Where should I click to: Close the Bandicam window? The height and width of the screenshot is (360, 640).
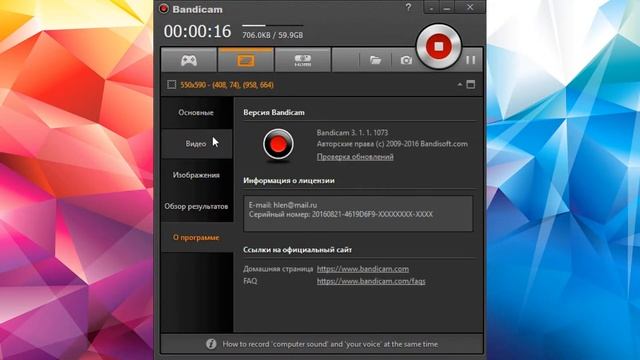(470, 7)
